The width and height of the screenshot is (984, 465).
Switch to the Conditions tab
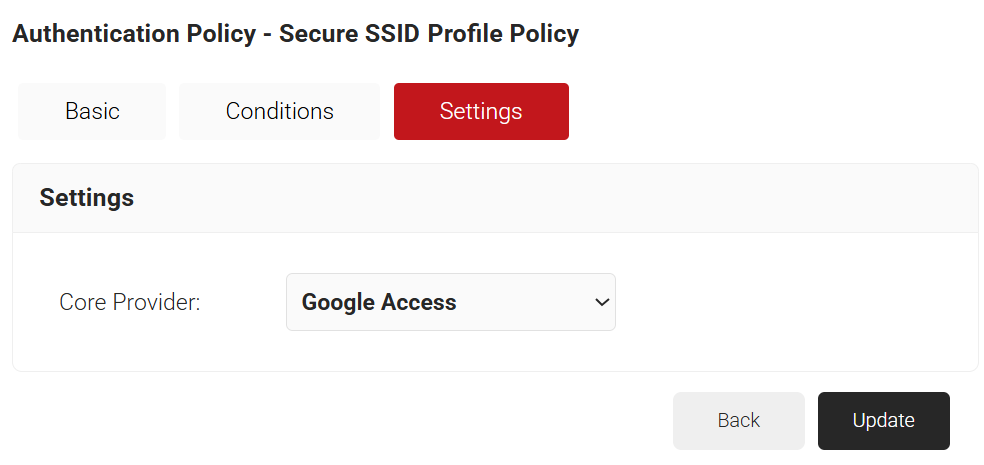pyautogui.click(x=279, y=111)
